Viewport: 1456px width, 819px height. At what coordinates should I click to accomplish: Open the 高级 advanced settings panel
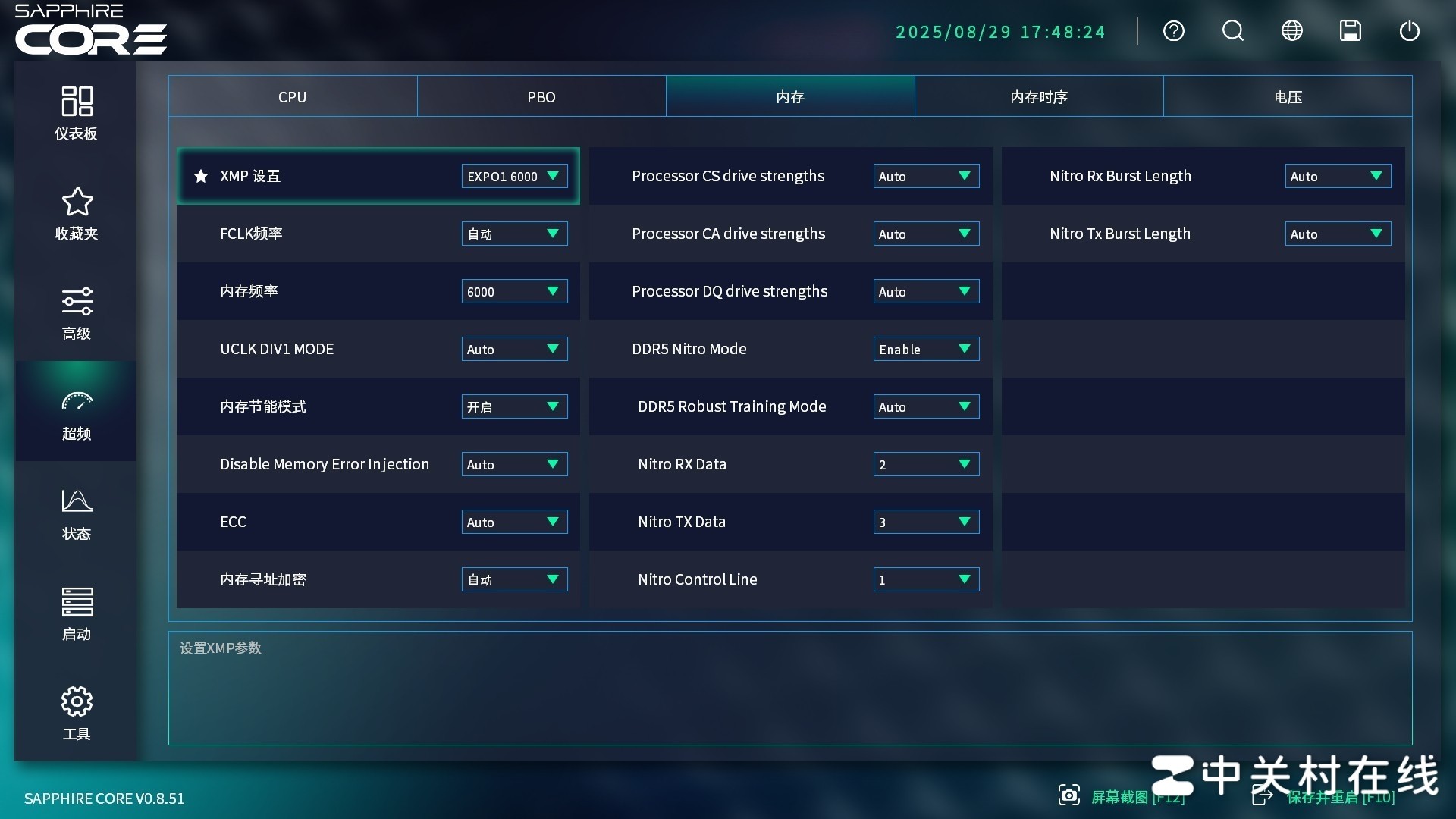pos(76,313)
